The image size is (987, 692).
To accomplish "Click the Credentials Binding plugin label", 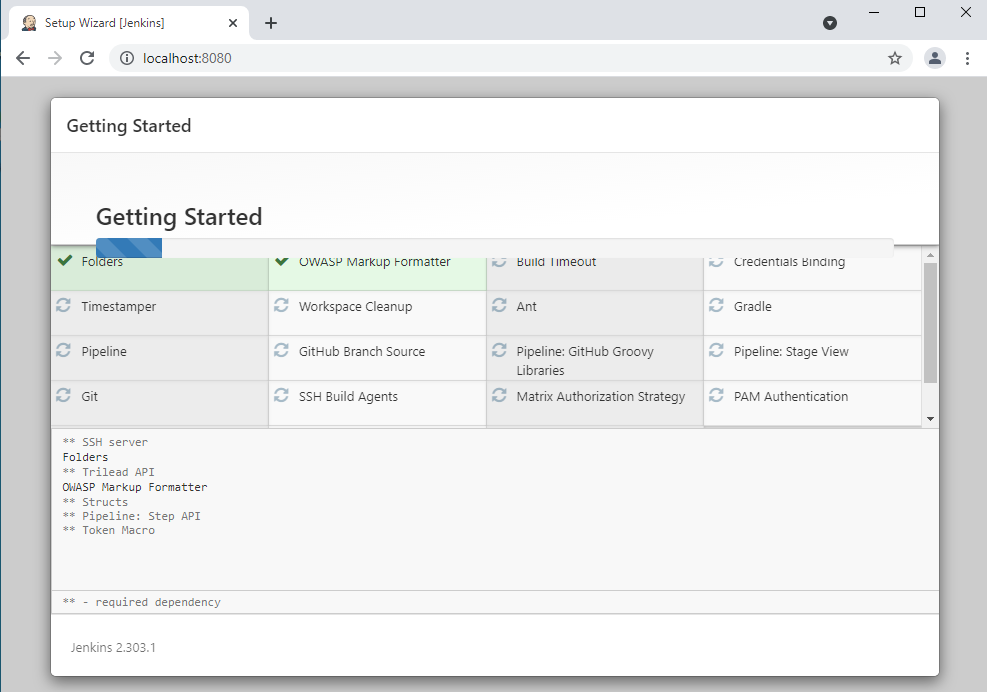I will pyautogui.click(x=789, y=263).
